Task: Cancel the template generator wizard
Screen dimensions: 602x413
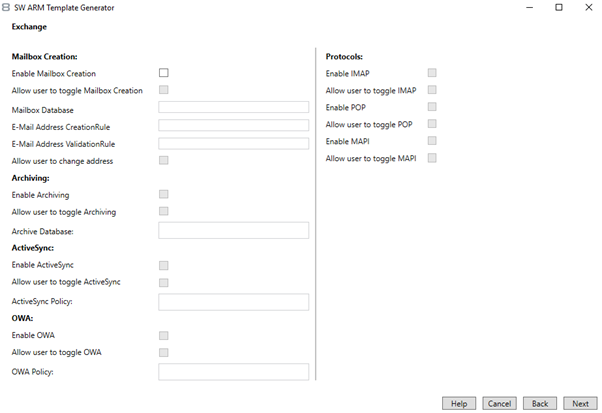Action: [x=499, y=403]
